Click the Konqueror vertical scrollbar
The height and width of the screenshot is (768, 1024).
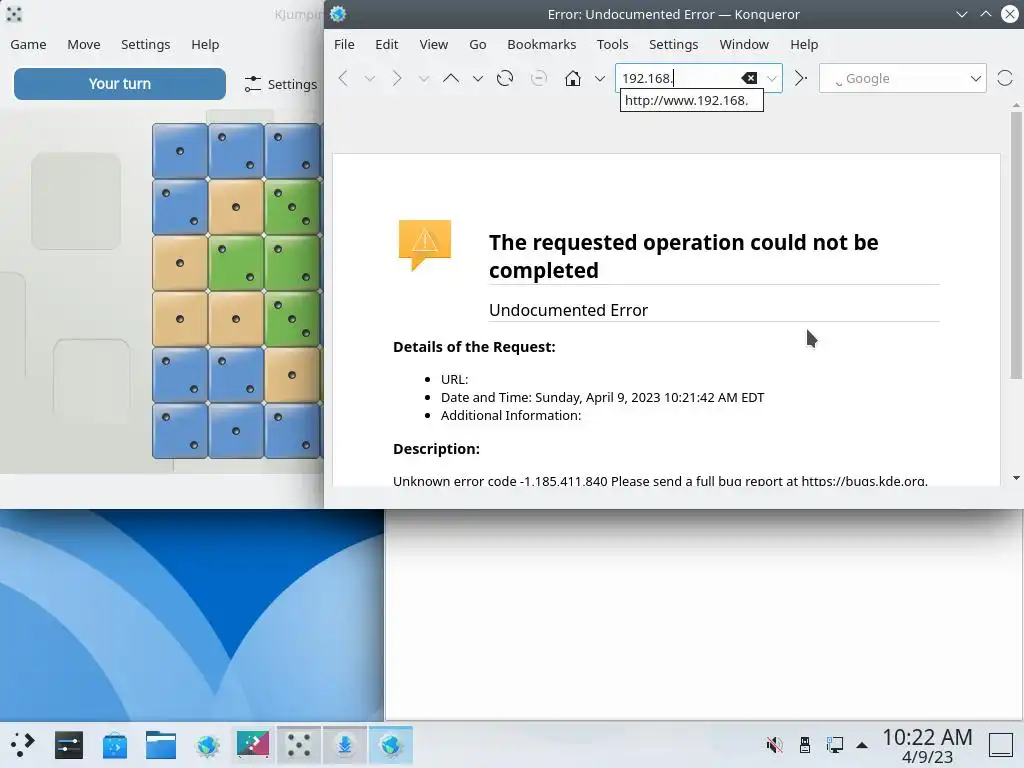tap(1016, 245)
